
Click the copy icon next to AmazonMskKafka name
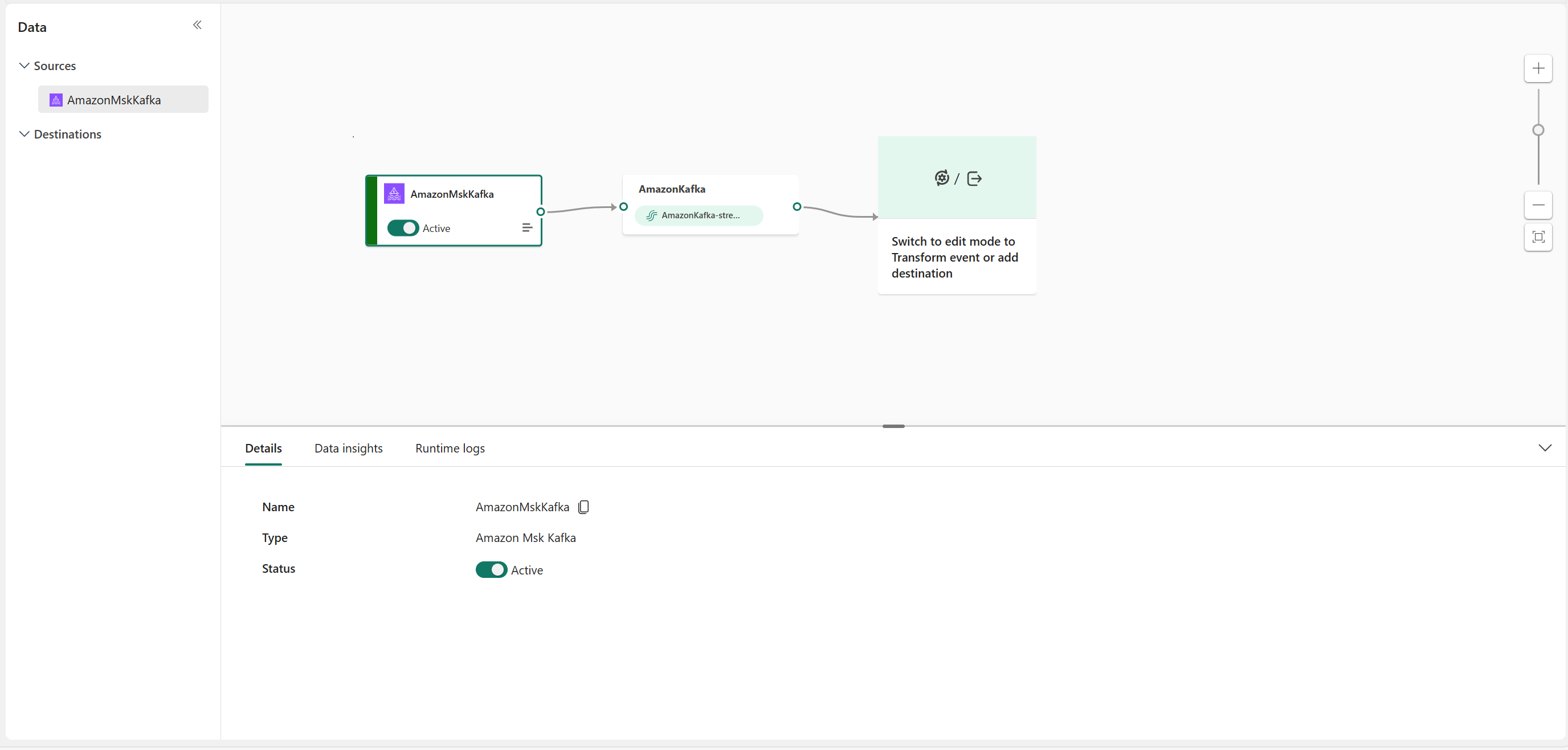click(584, 507)
